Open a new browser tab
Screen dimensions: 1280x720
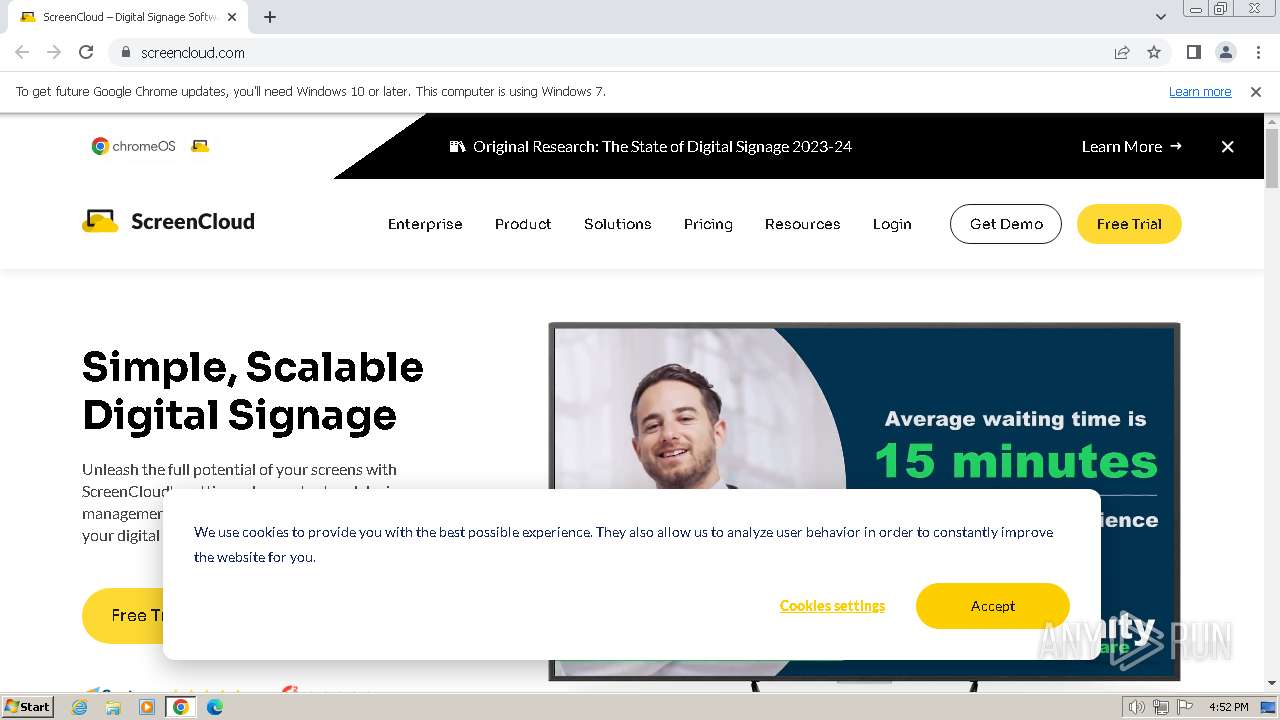pos(270,17)
